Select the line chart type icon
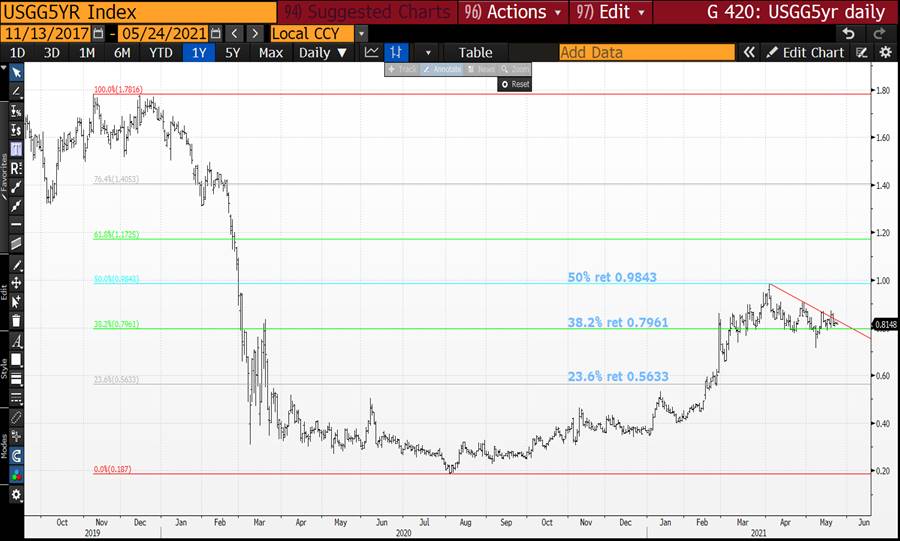 coord(372,52)
